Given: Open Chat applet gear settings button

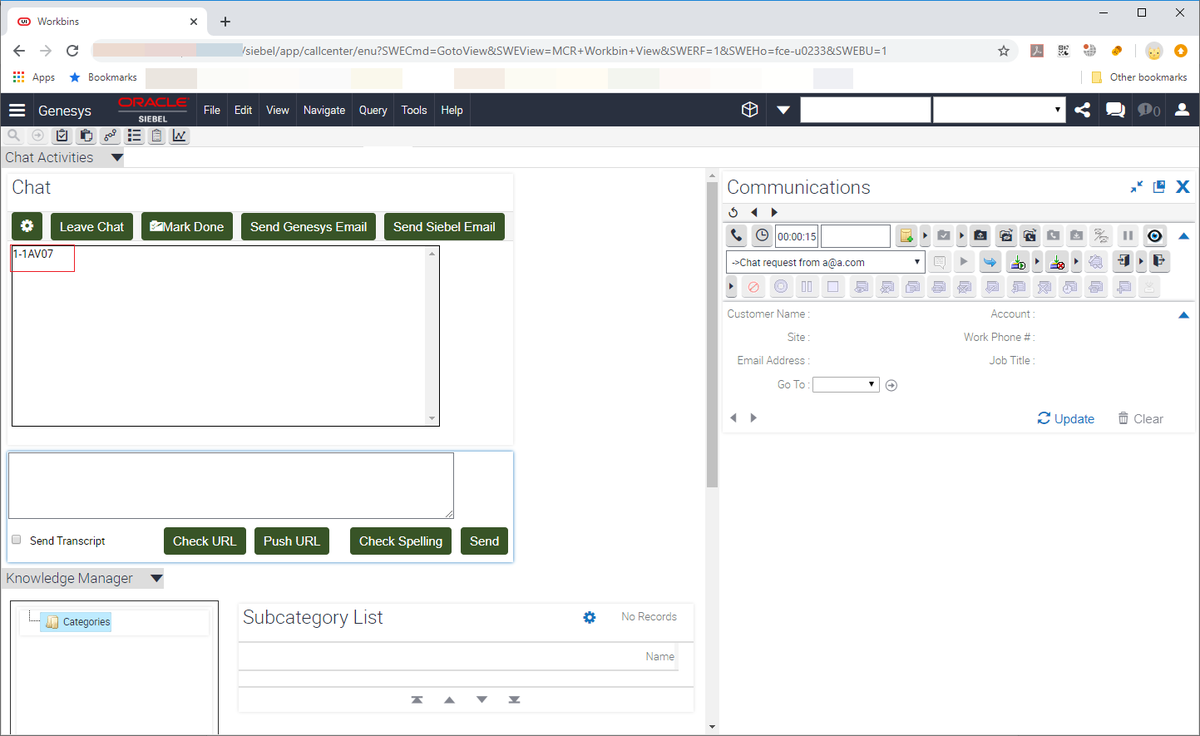Looking at the screenshot, I should click(x=27, y=226).
